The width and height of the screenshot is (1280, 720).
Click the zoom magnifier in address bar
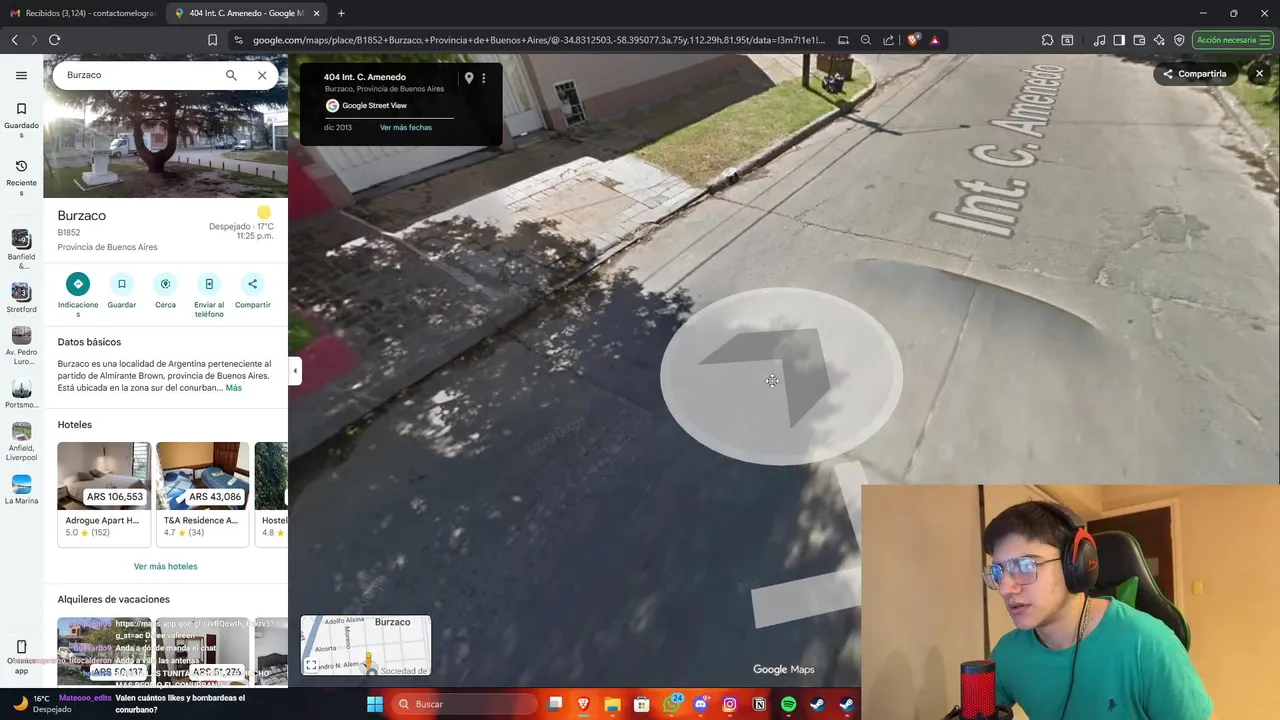click(866, 40)
